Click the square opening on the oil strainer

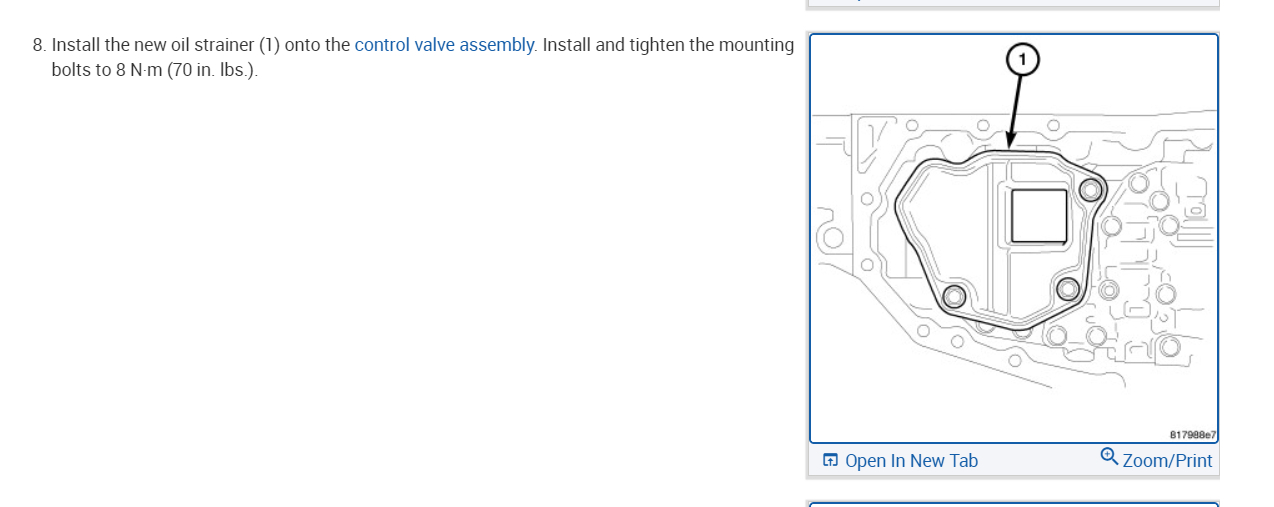[1039, 216]
